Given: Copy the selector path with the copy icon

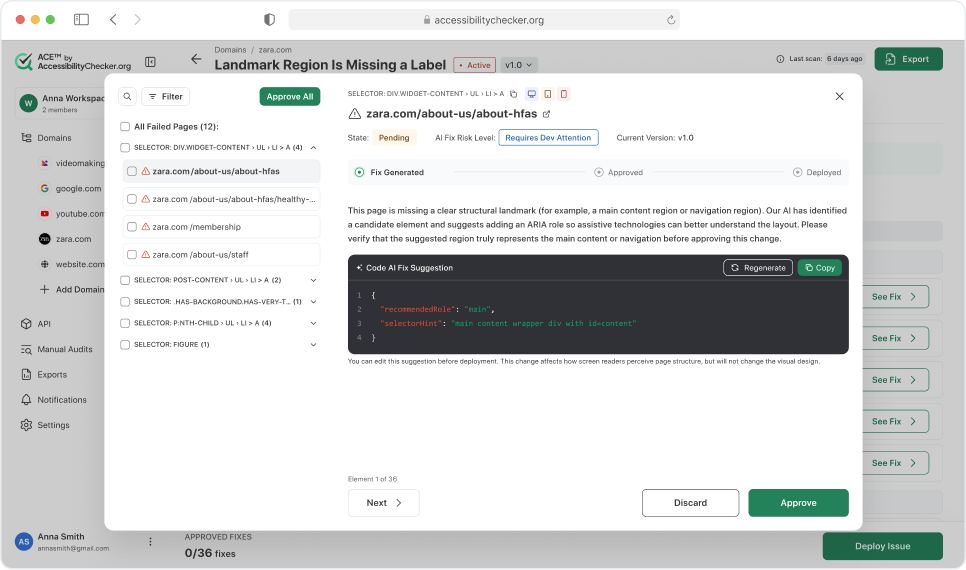Looking at the screenshot, I should tap(513, 94).
